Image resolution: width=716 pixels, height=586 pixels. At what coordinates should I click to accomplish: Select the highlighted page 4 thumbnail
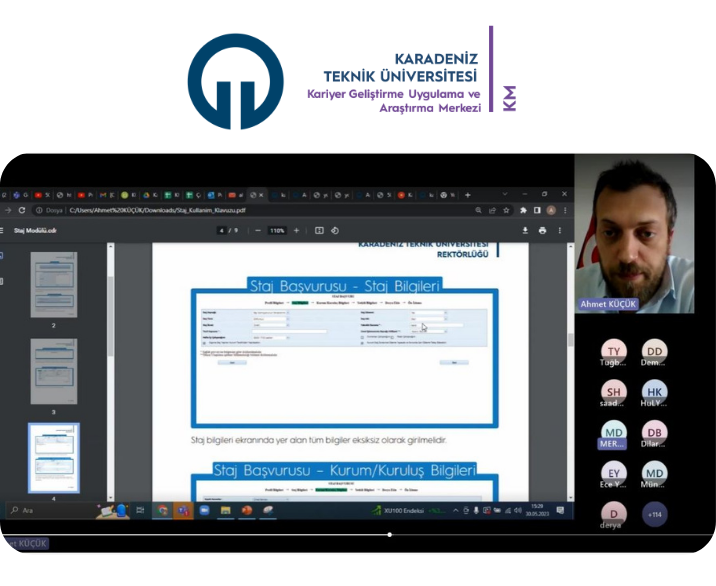53,457
